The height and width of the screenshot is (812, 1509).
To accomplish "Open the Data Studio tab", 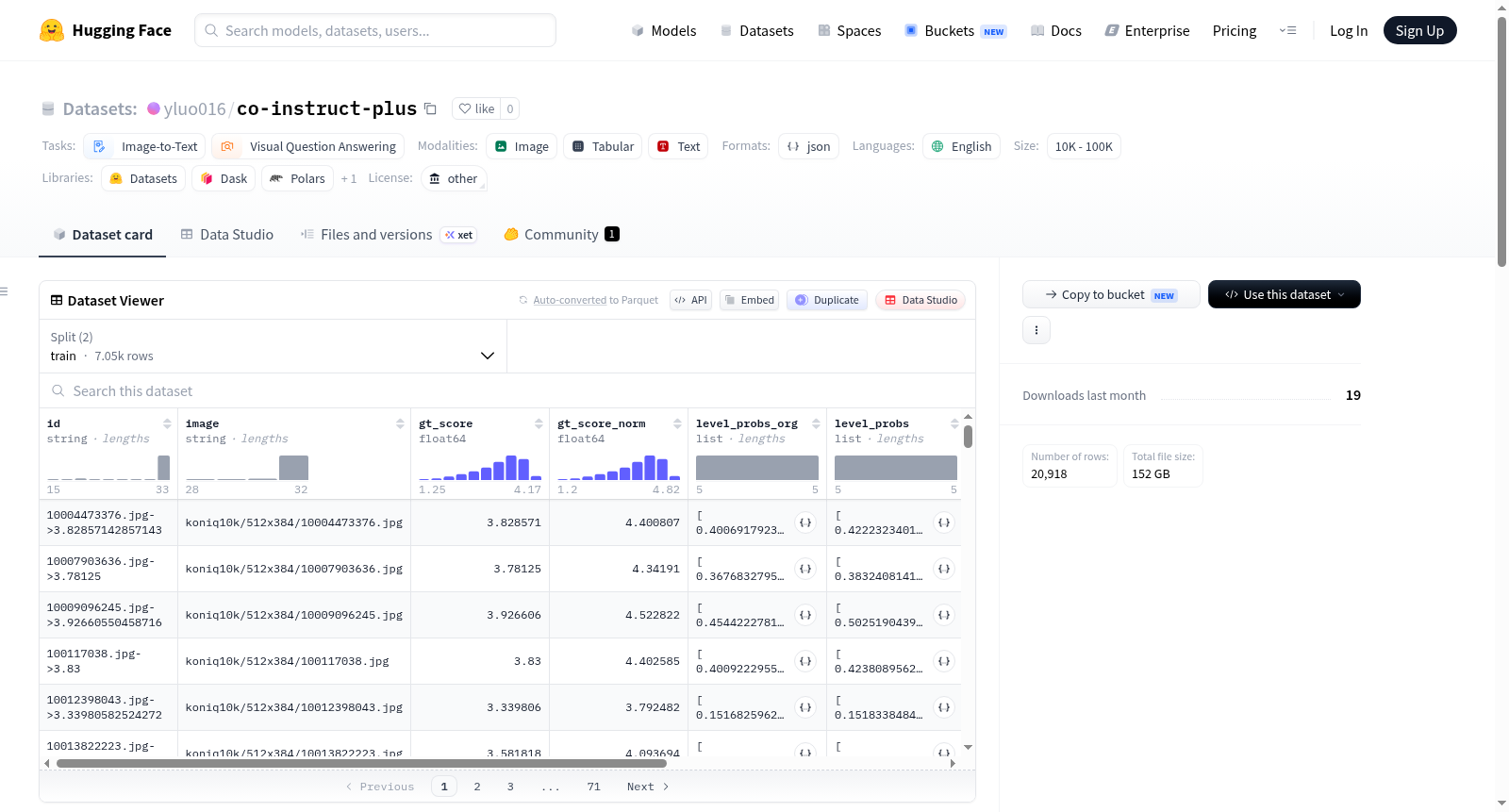I will [x=227, y=235].
